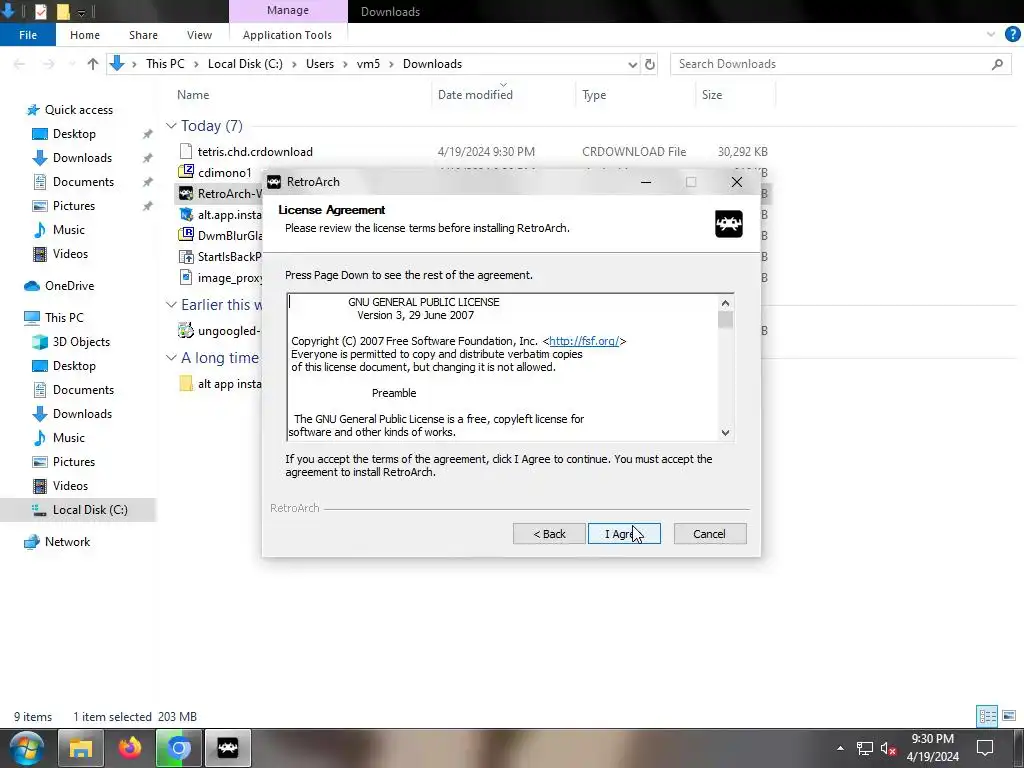Select the ungoogled-chromium file icon

[x=186, y=330]
